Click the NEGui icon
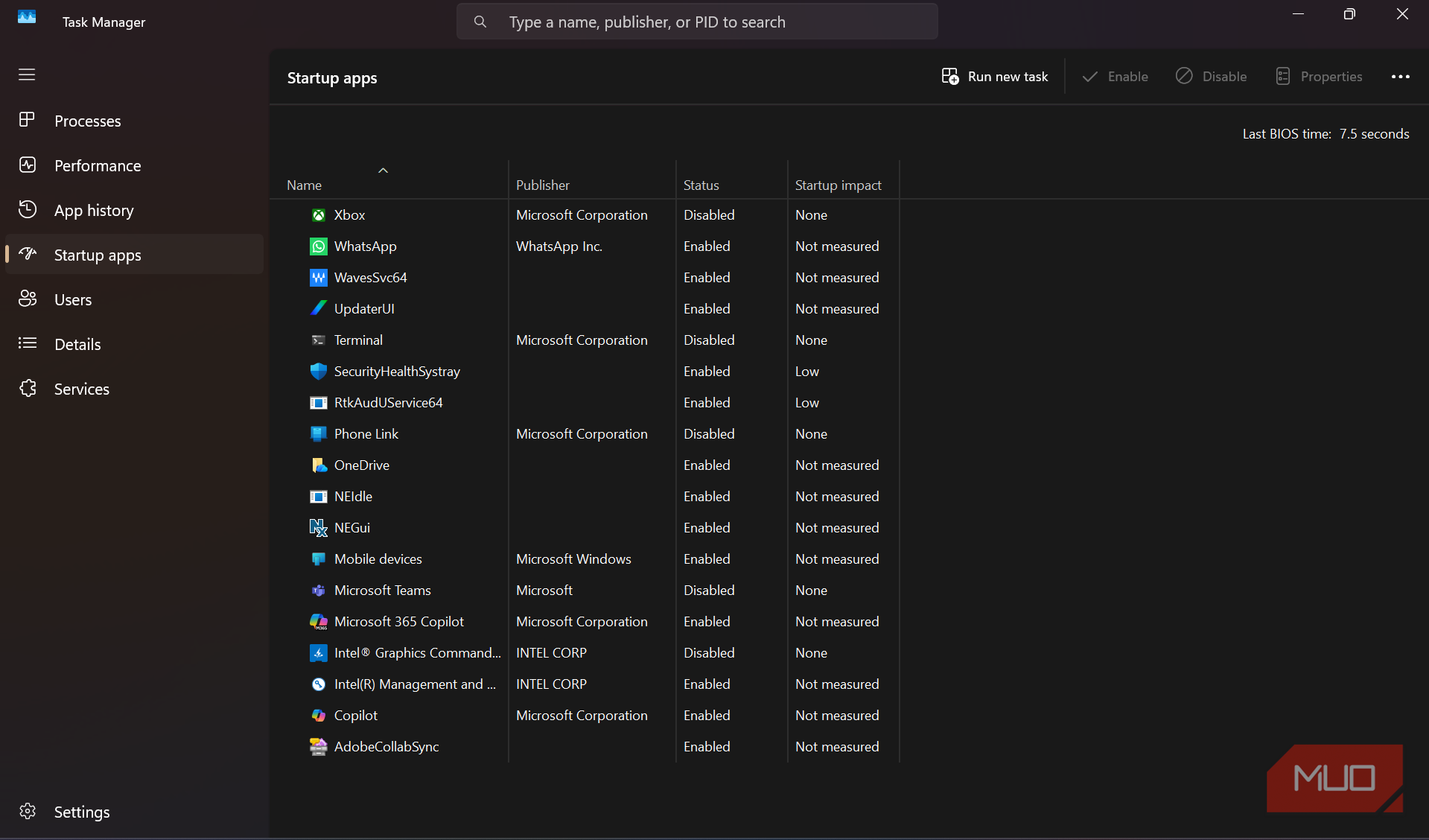Viewport: 1429px width, 840px height. click(x=318, y=528)
